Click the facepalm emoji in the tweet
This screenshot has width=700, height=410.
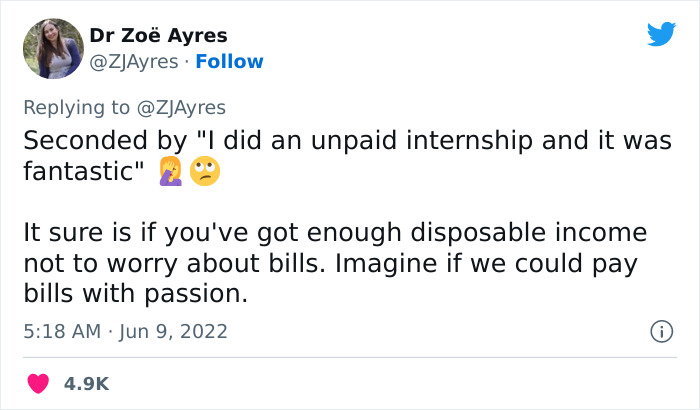tap(171, 173)
